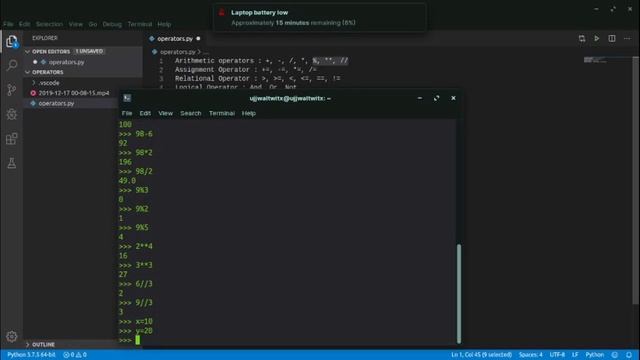Click the low battery notification icon
This screenshot has height=360, width=640.
click(222, 12)
